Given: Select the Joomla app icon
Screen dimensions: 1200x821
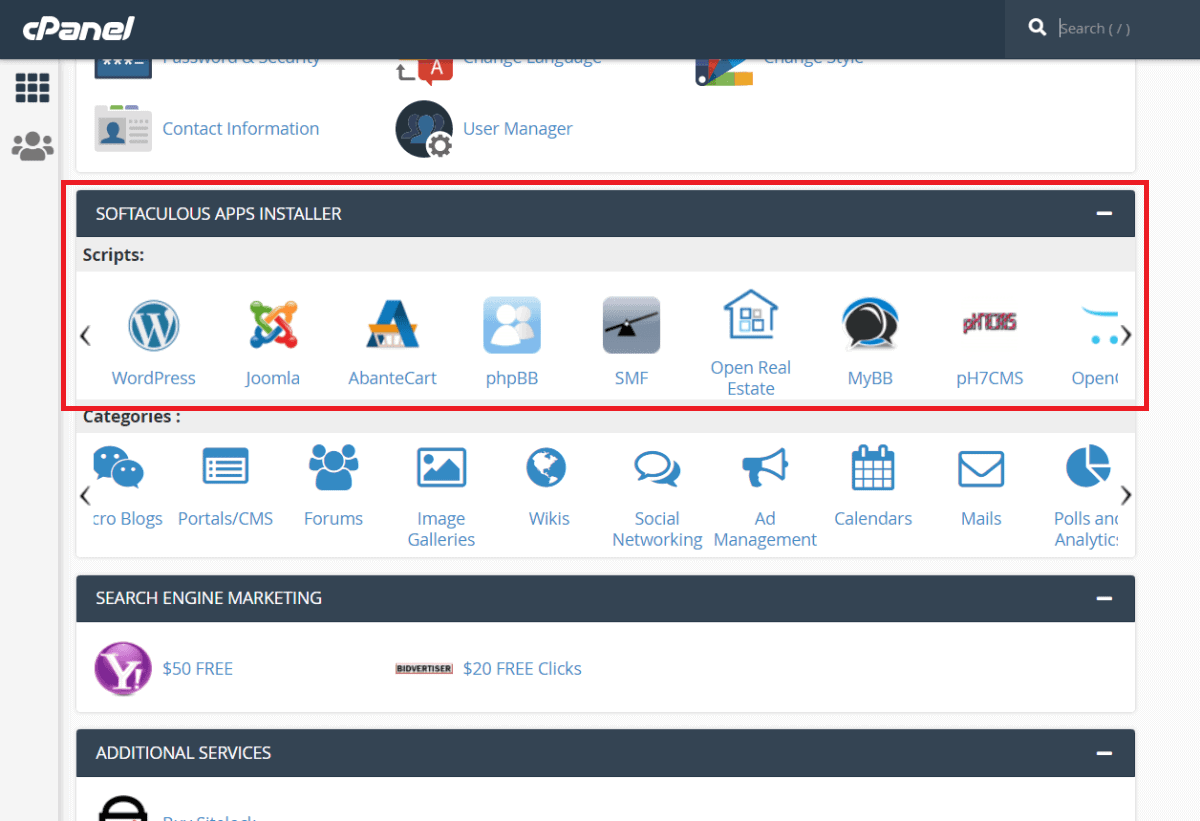Looking at the screenshot, I should [272, 325].
